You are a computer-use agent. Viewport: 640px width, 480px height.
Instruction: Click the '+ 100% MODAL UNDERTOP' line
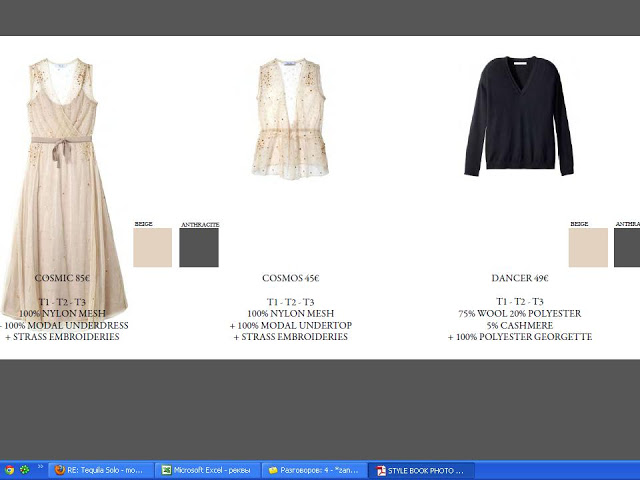[290, 326]
